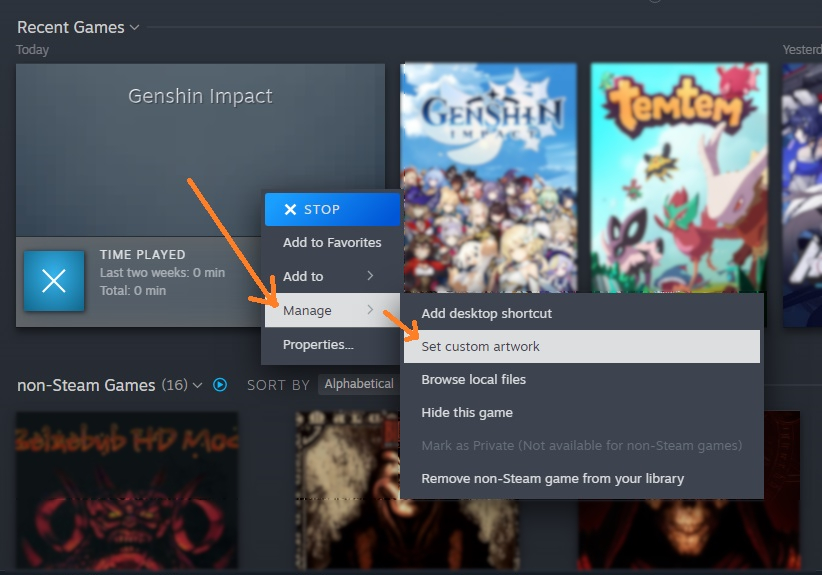The width and height of the screenshot is (822, 575).
Task: Open the Temtem game cover
Action: click(x=679, y=178)
